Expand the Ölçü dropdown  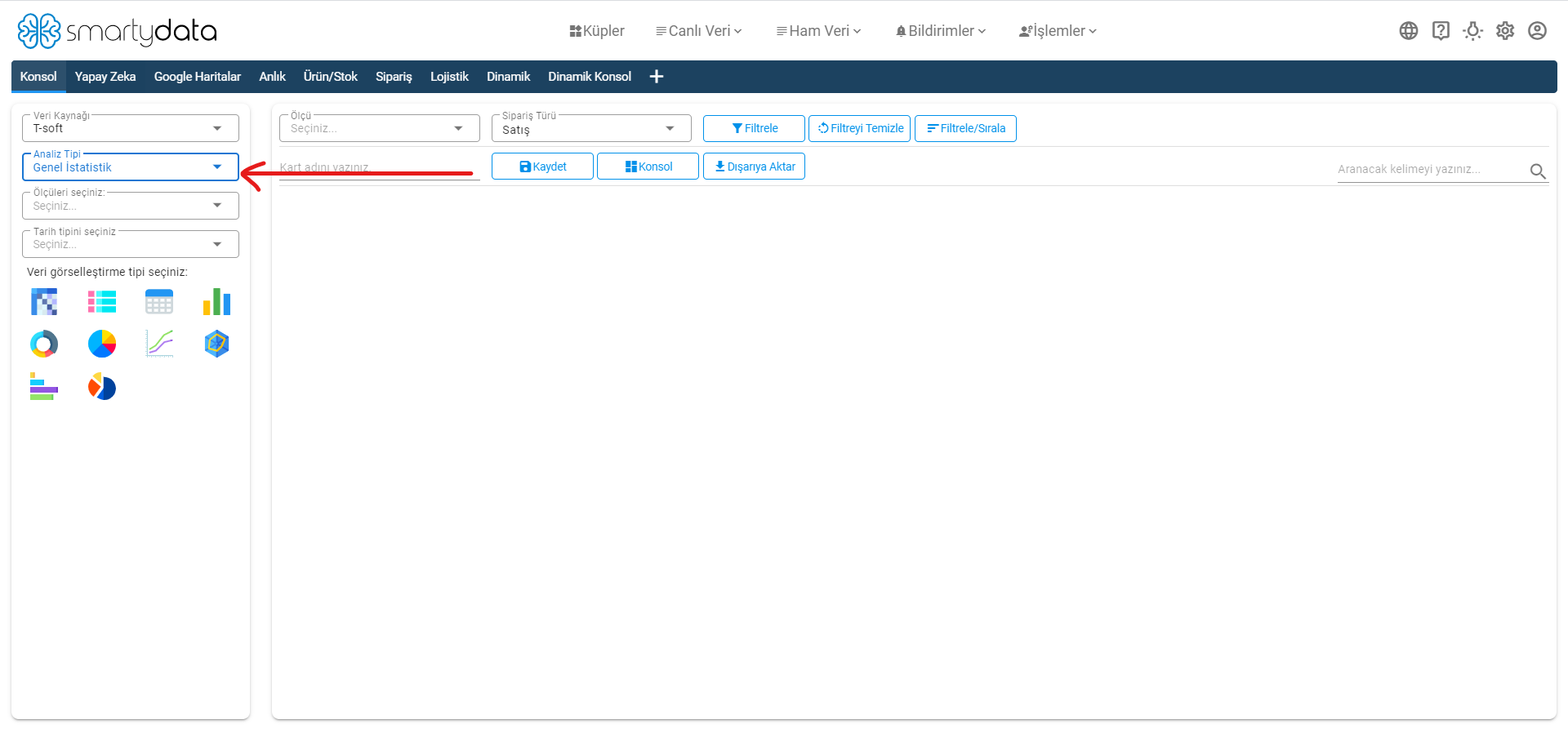click(380, 128)
